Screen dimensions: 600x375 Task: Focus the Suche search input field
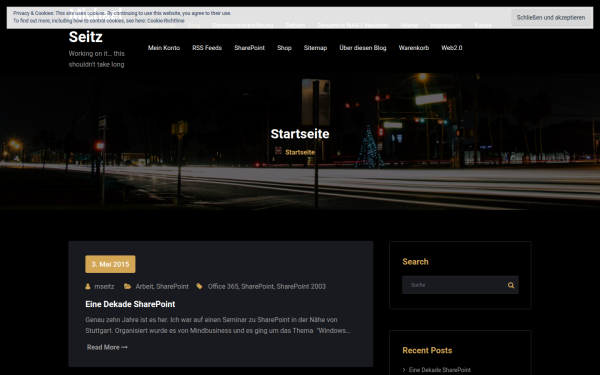(x=455, y=285)
